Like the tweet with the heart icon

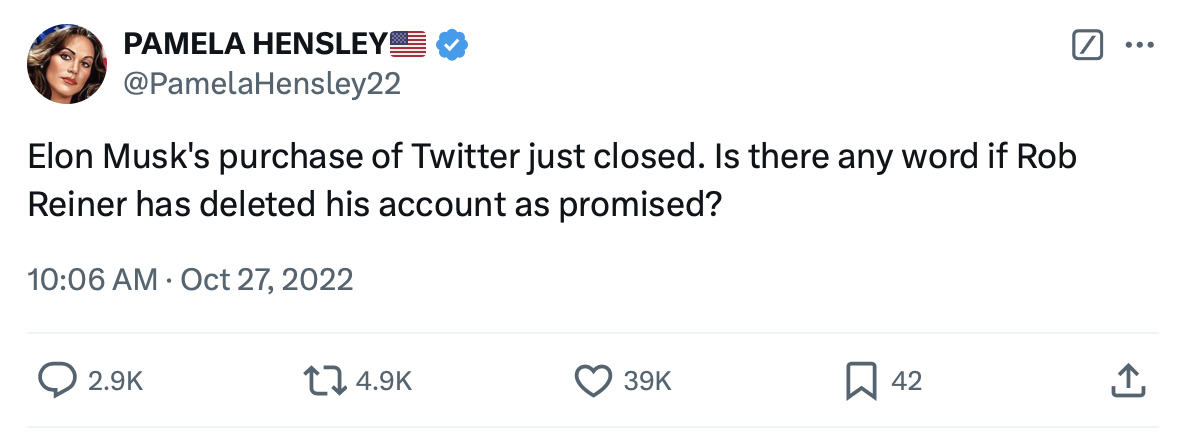point(593,380)
